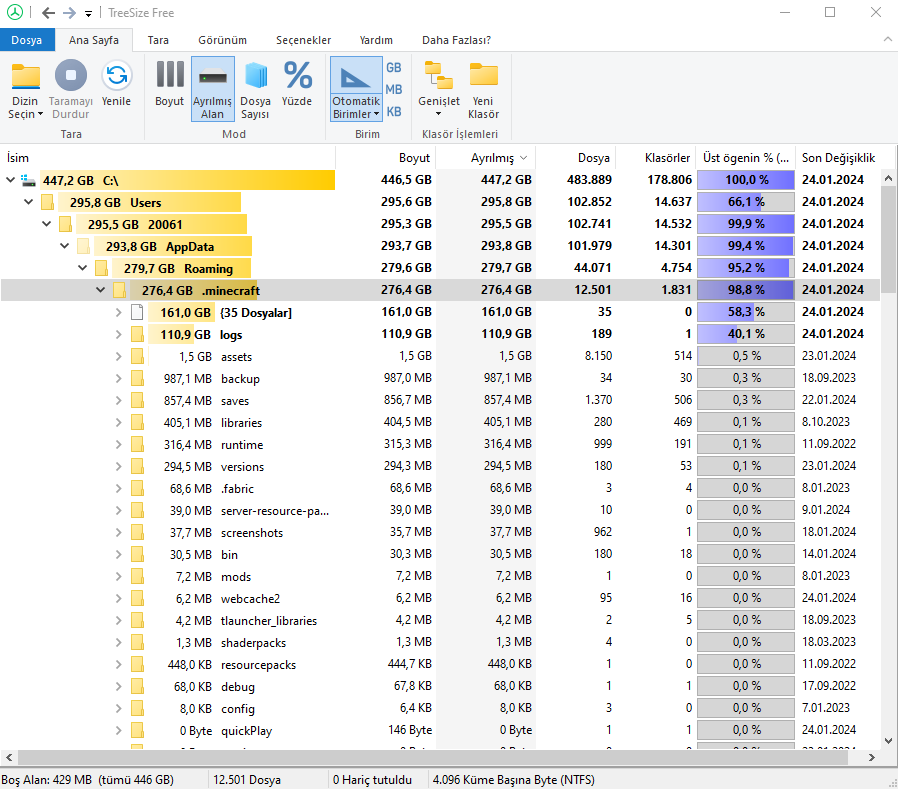The image size is (898, 789).
Task: Collapse the .minecraft folder node
Action: click(x=101, y=290)
